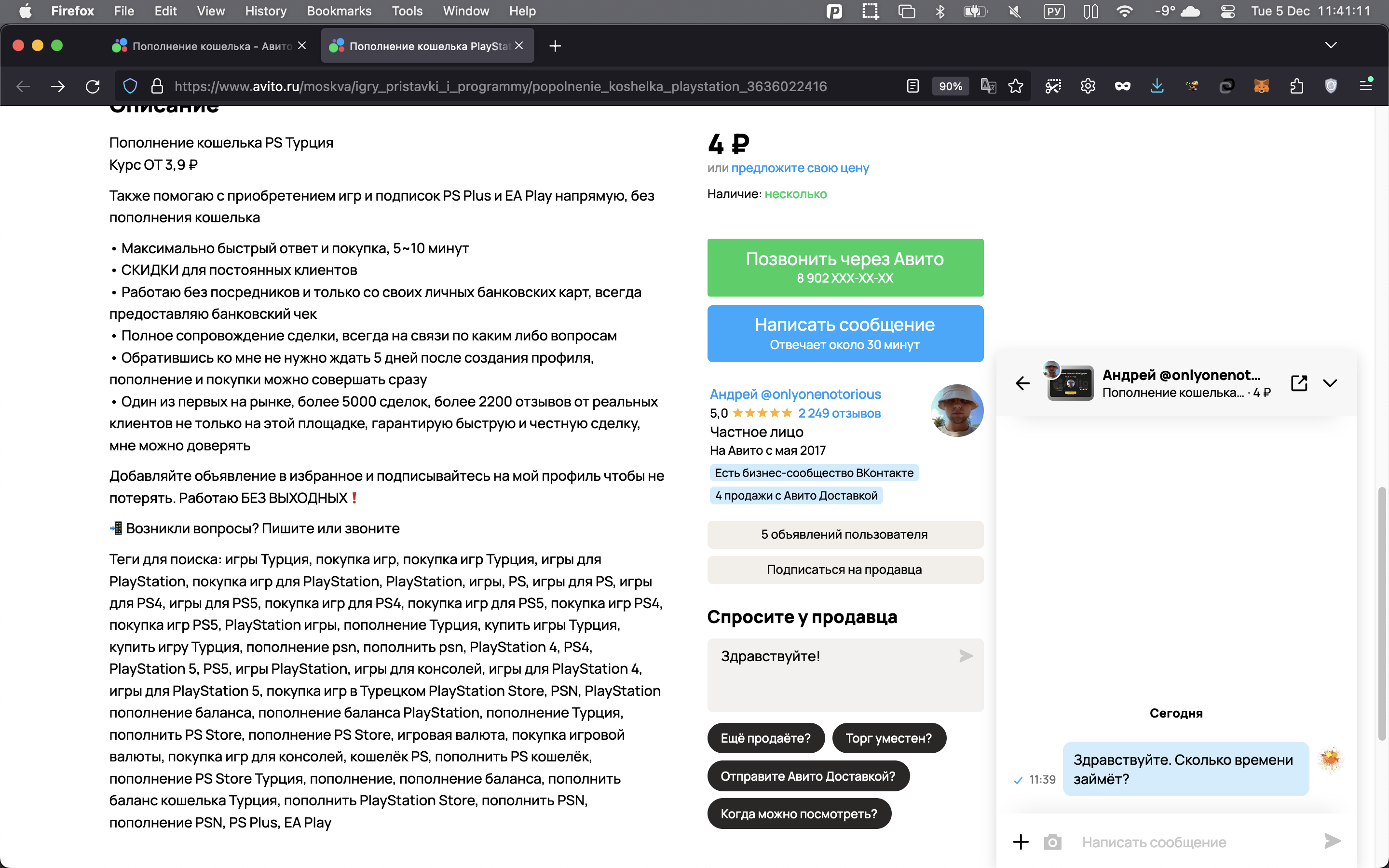Click the bookmark star icon in address bar
The width and height of the screenshot is (1389, 868).
[x=1015, y=86]
